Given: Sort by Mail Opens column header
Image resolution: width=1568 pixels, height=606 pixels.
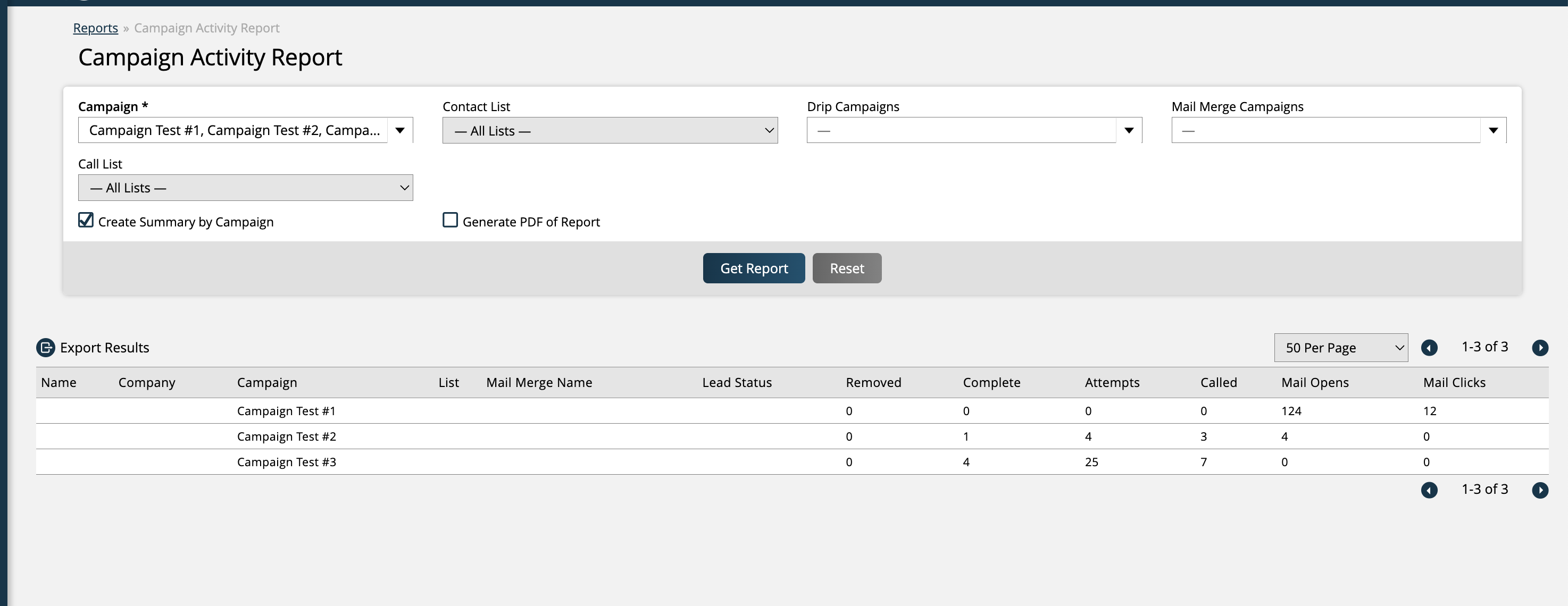Looking at the screenshot, I should tap(1314, 383).
